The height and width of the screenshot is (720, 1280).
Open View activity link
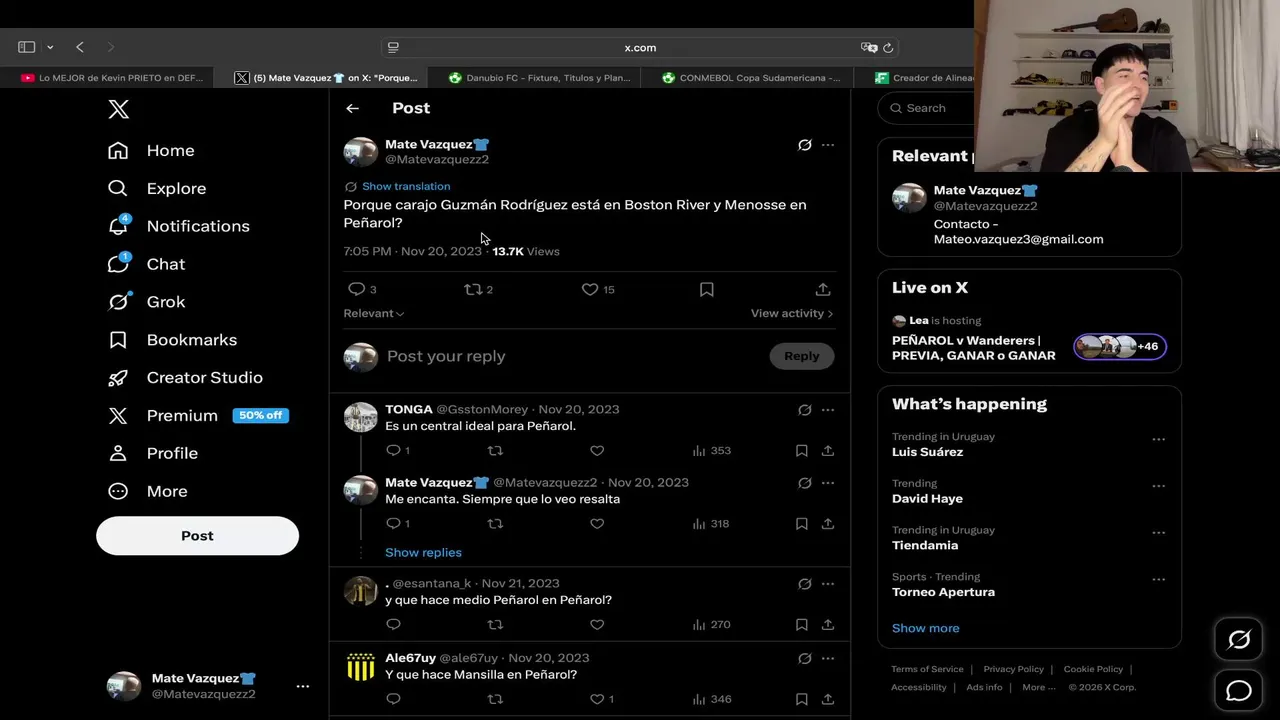click(792, 313)
